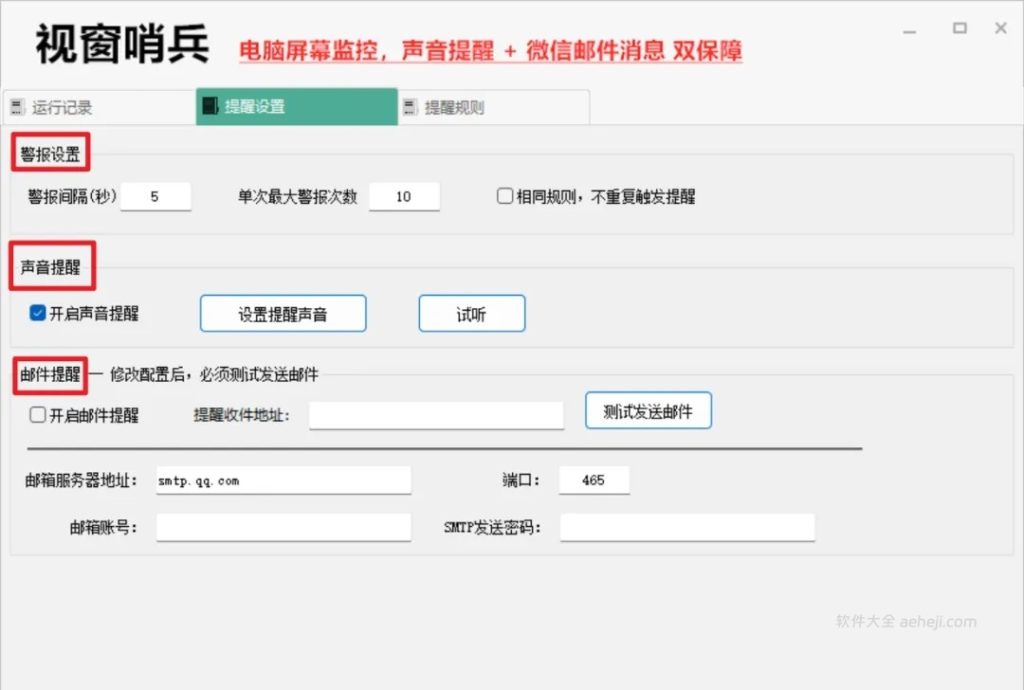Image resolution: width=1024 pixels, height=690 pixels.
Task: Click the 单次最大警报次数 input field
Action: pos(404,196)
